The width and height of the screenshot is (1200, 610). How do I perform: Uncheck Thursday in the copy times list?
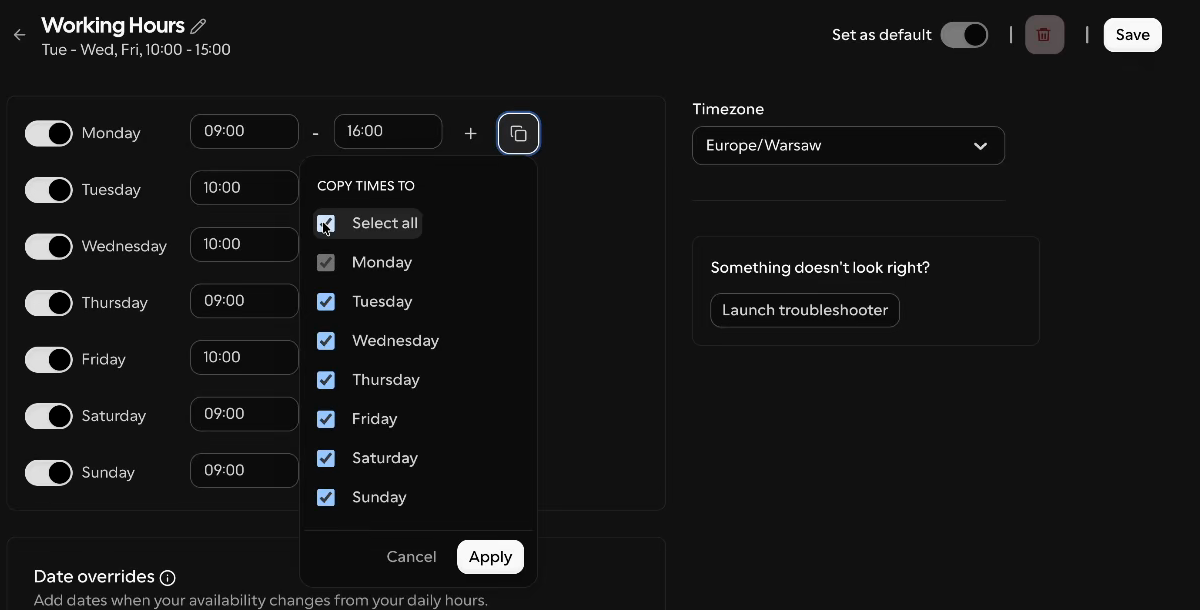click(326, 380)
